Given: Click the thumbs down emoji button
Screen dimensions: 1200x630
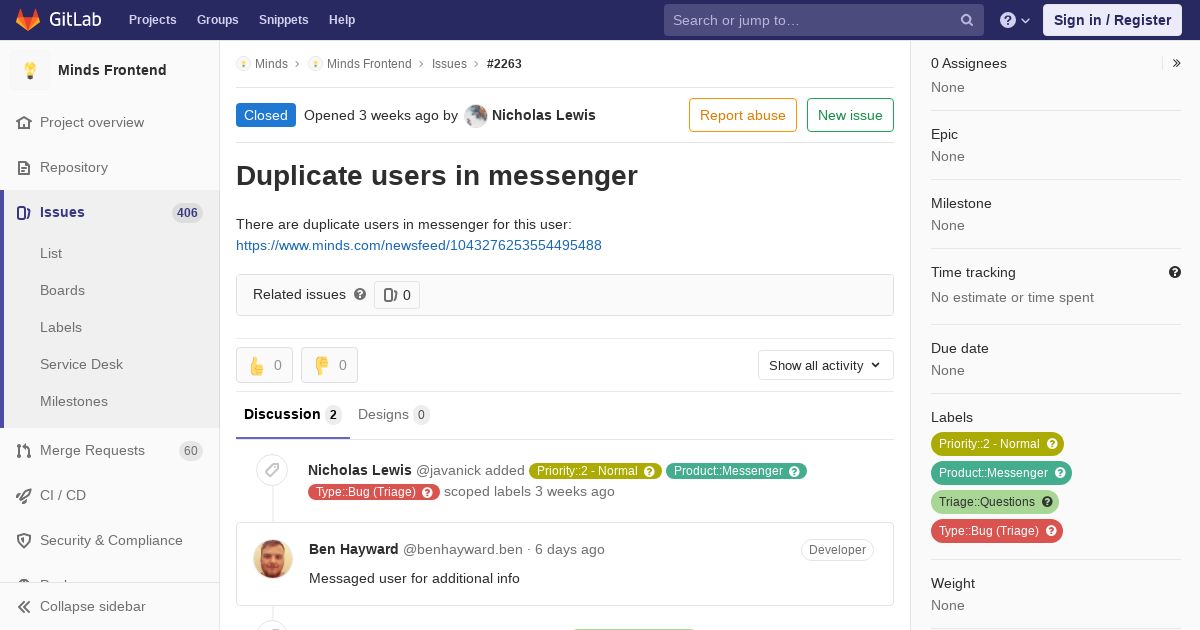Looking at the screenshot, I should click(x=329, y=365).
